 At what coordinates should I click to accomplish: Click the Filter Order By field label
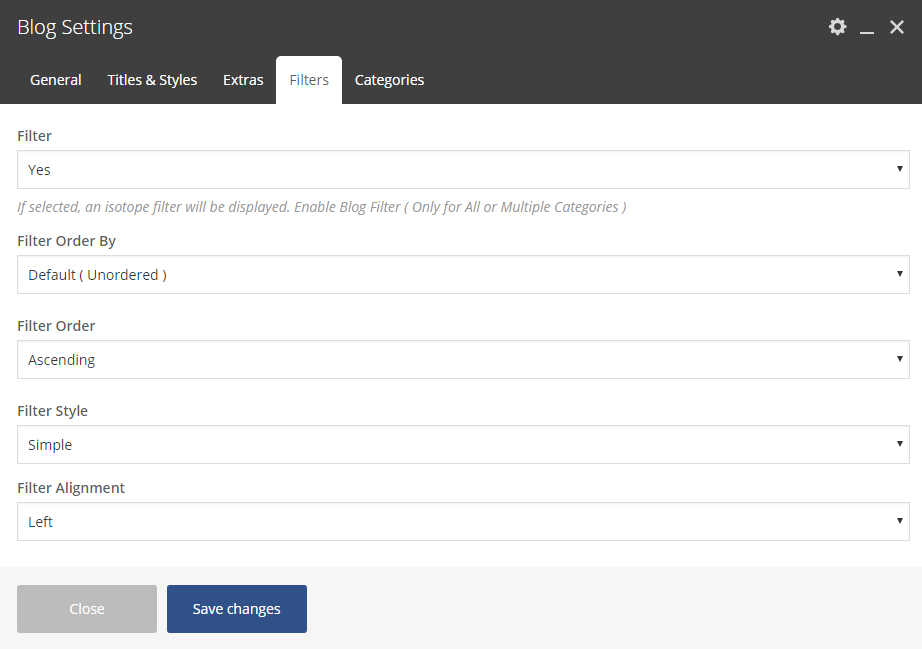[x=67, y=241]
